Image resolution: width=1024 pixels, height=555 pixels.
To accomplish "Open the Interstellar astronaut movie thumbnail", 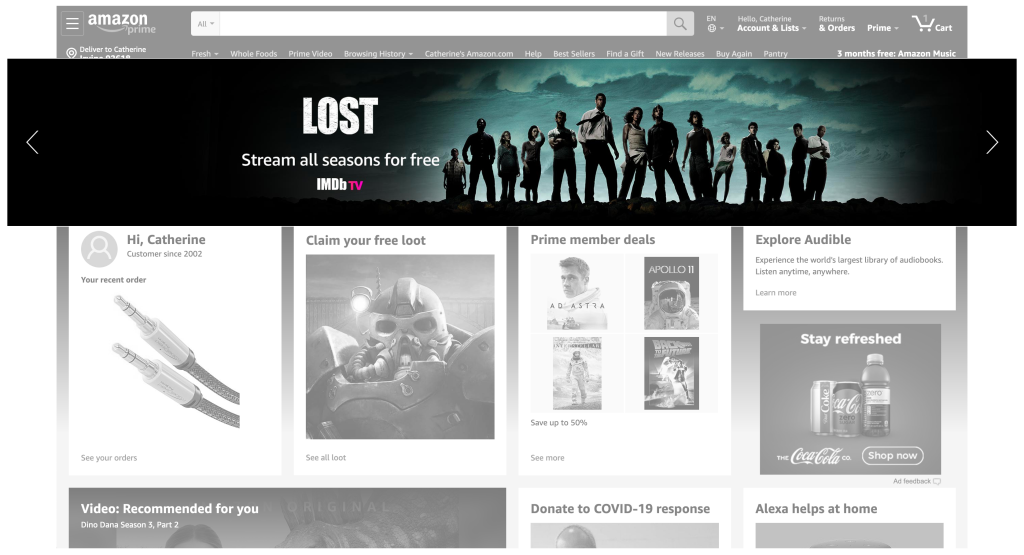I will click(x=577, y=373).
